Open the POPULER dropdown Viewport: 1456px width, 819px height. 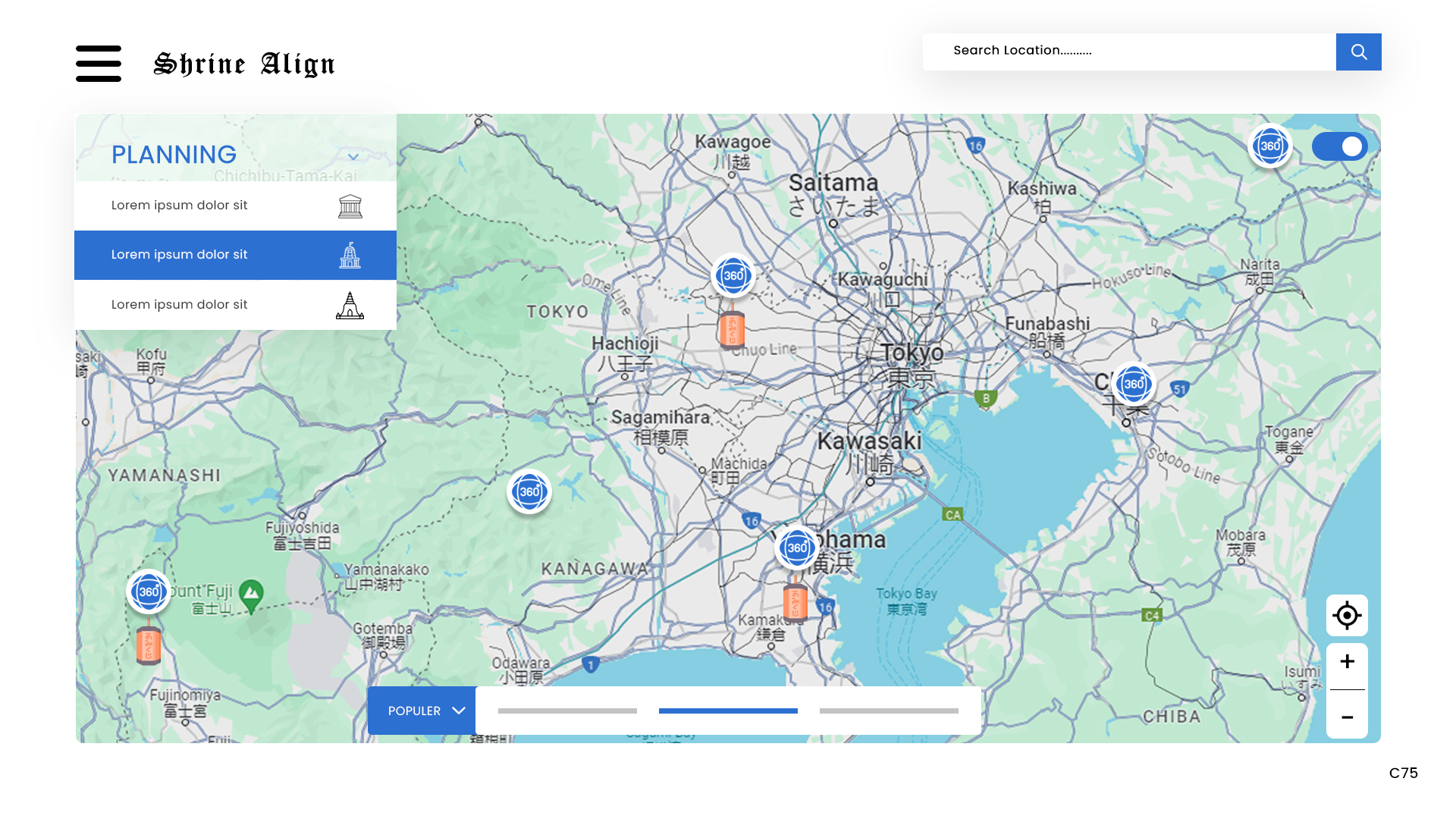422,711
